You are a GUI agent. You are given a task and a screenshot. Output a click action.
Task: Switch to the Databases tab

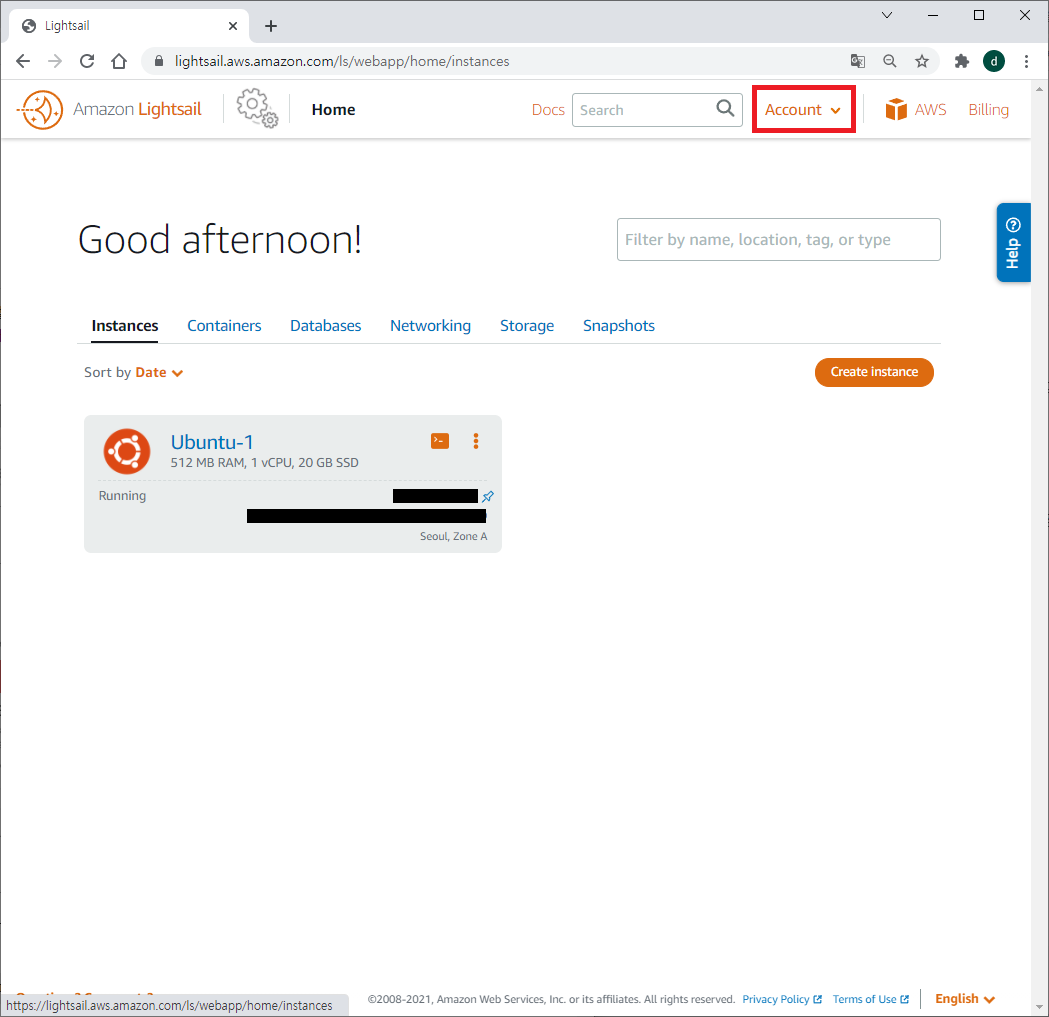pyautogui.click(x=325, y=326)
